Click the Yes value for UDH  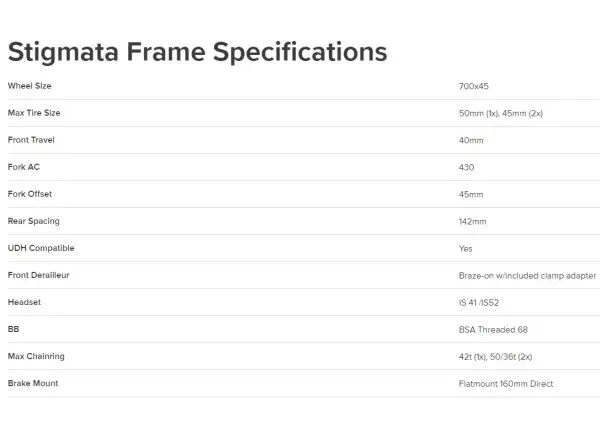coord(466,248)
